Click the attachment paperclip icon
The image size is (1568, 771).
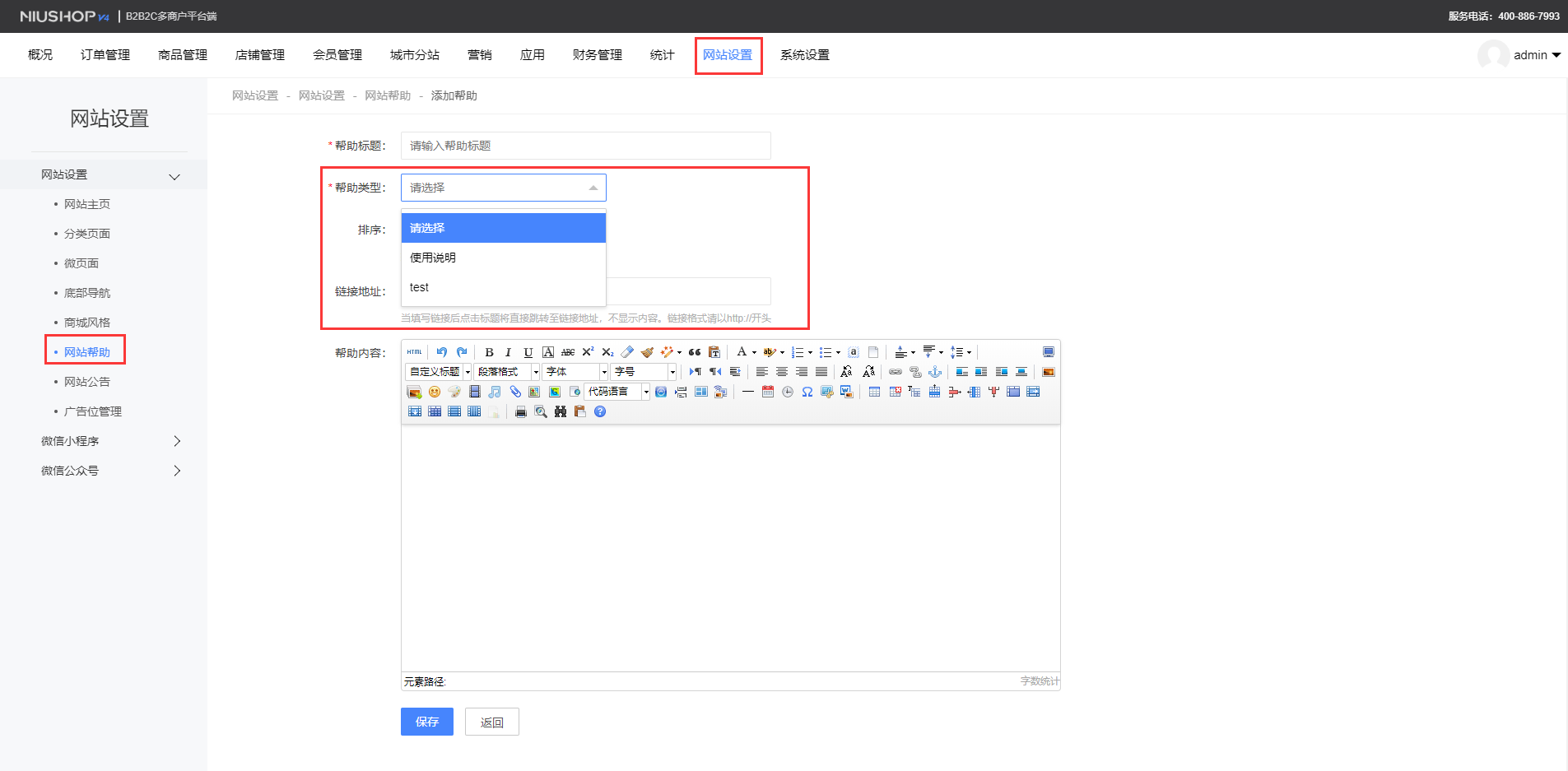pyautogui.click(x=515, y=392)
